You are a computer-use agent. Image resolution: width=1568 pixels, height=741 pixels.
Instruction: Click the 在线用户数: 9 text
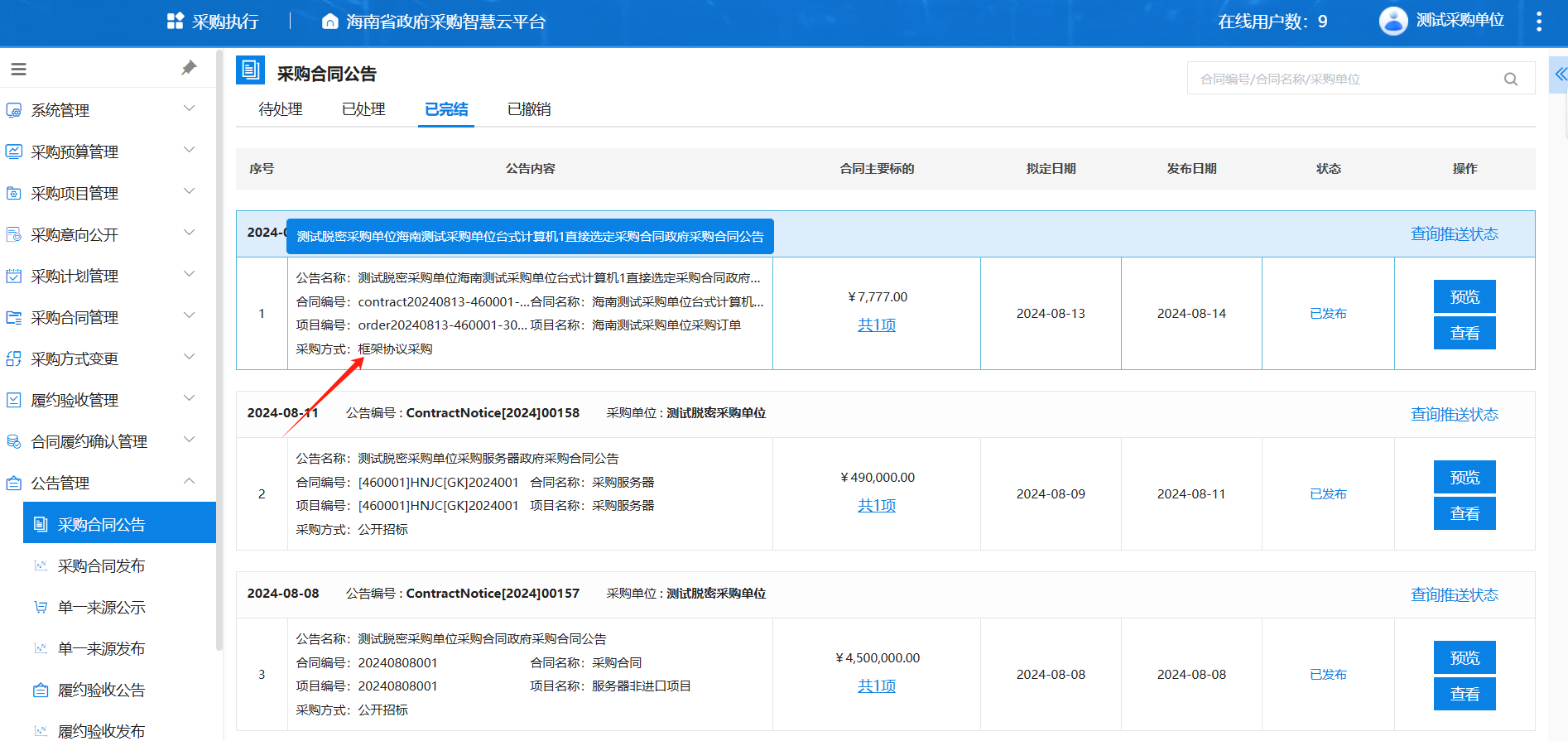[x=1272, y=22]
